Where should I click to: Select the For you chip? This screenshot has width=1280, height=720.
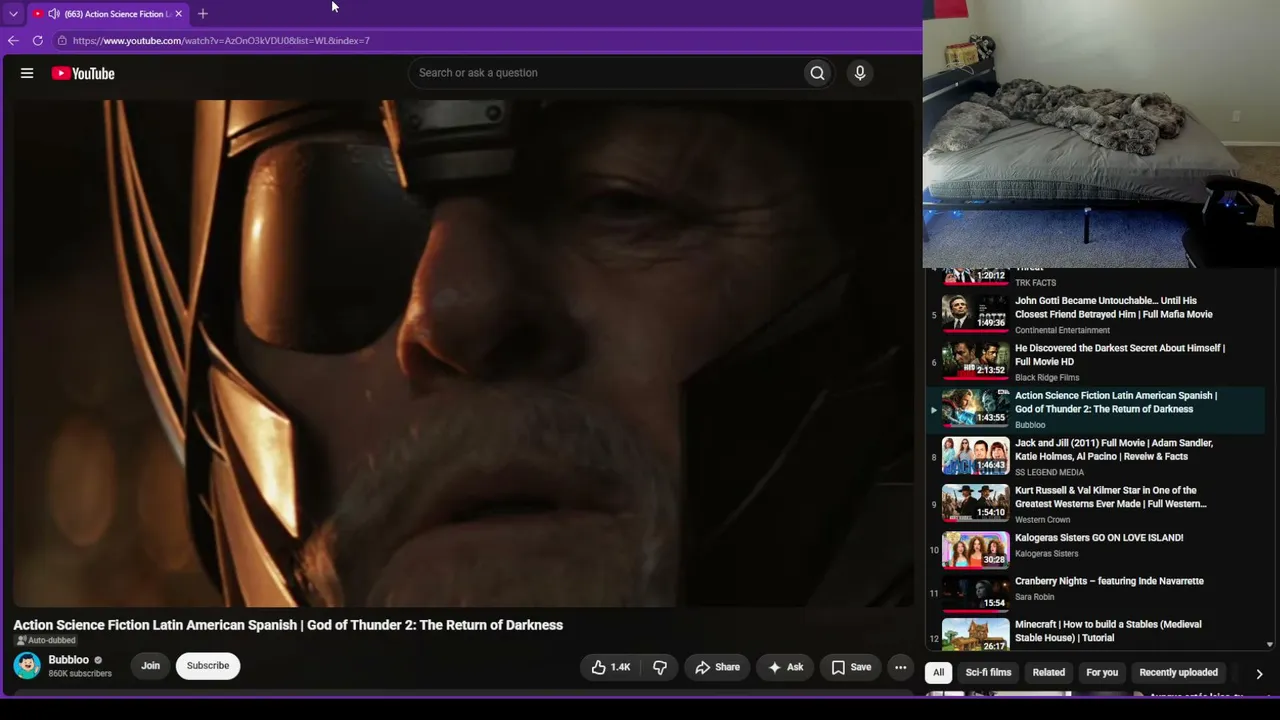(1102, 673)
